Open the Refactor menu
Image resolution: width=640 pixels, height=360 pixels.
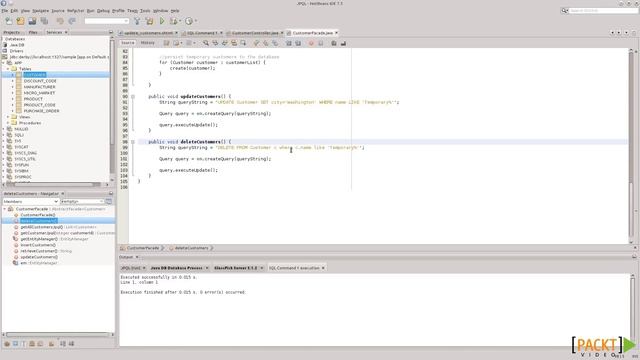click(x=76, y=11)
